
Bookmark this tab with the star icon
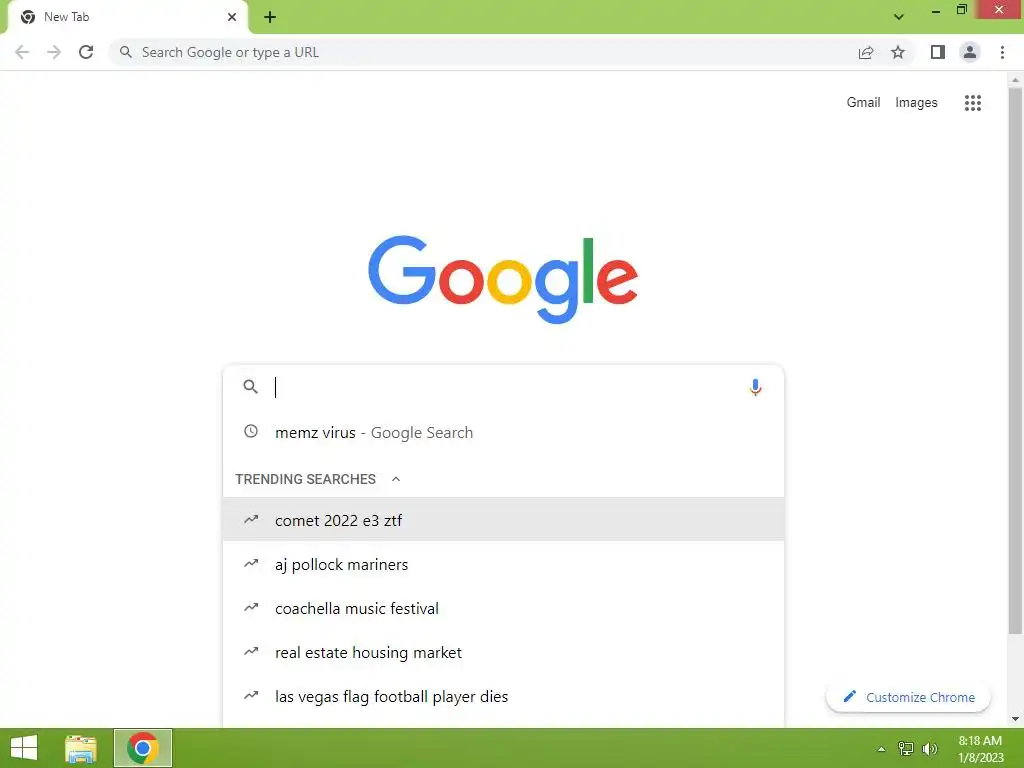click(x=898, y=52)
